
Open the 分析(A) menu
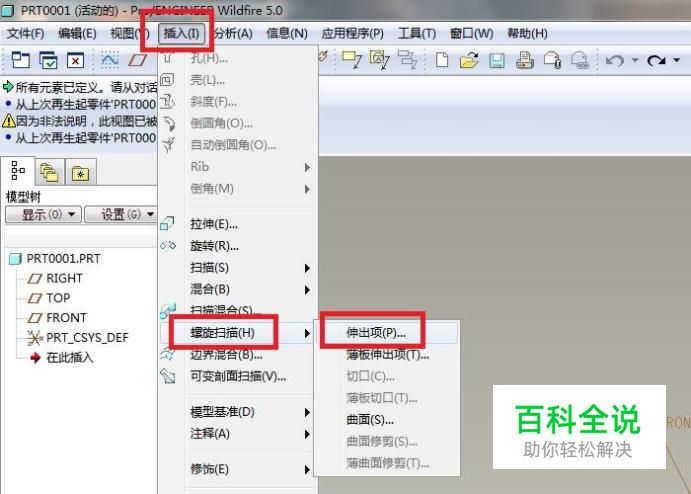pos(233,33)
